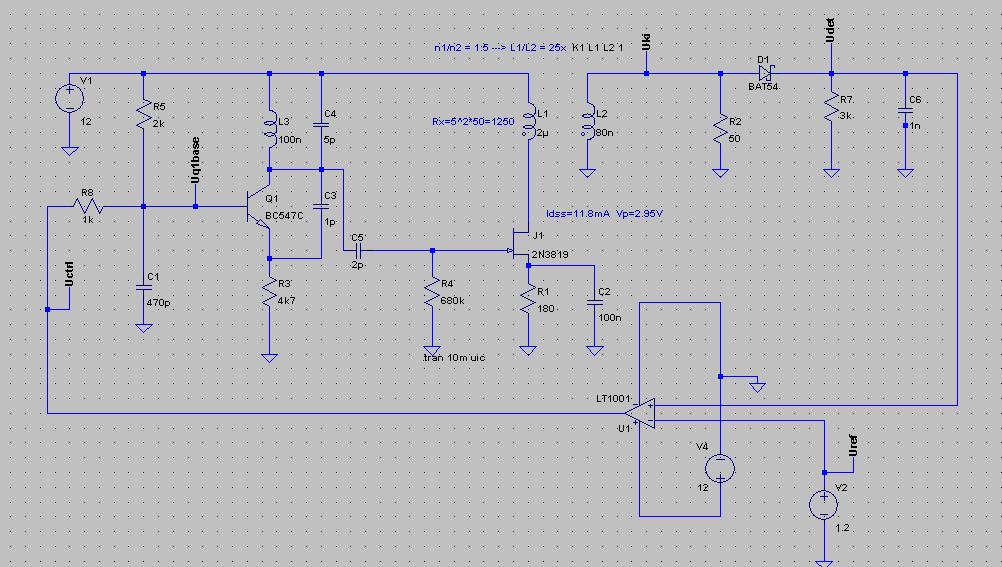Click the Uq1base net label
The width and height of the screenshot is (1002, 567).
click(196, 160)
